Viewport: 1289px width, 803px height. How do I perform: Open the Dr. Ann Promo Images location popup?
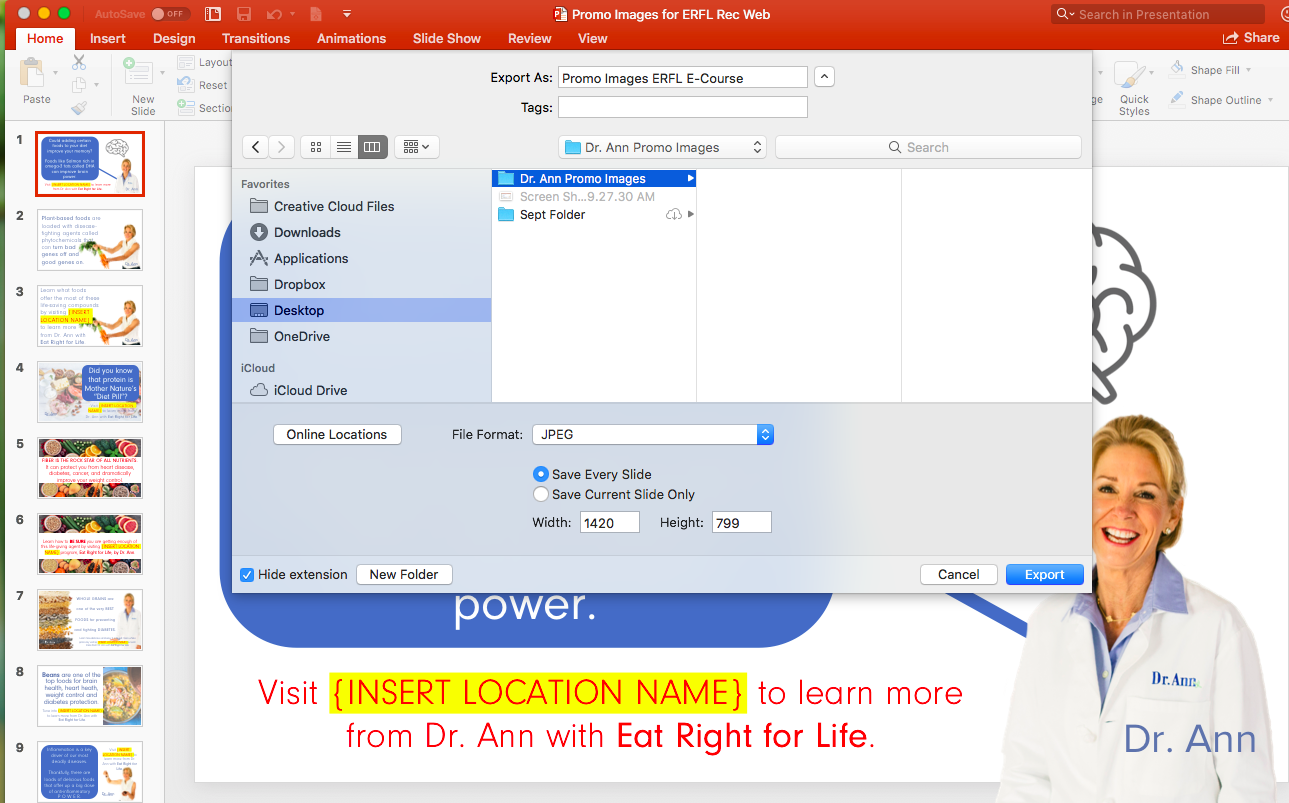tap(662, 147)
